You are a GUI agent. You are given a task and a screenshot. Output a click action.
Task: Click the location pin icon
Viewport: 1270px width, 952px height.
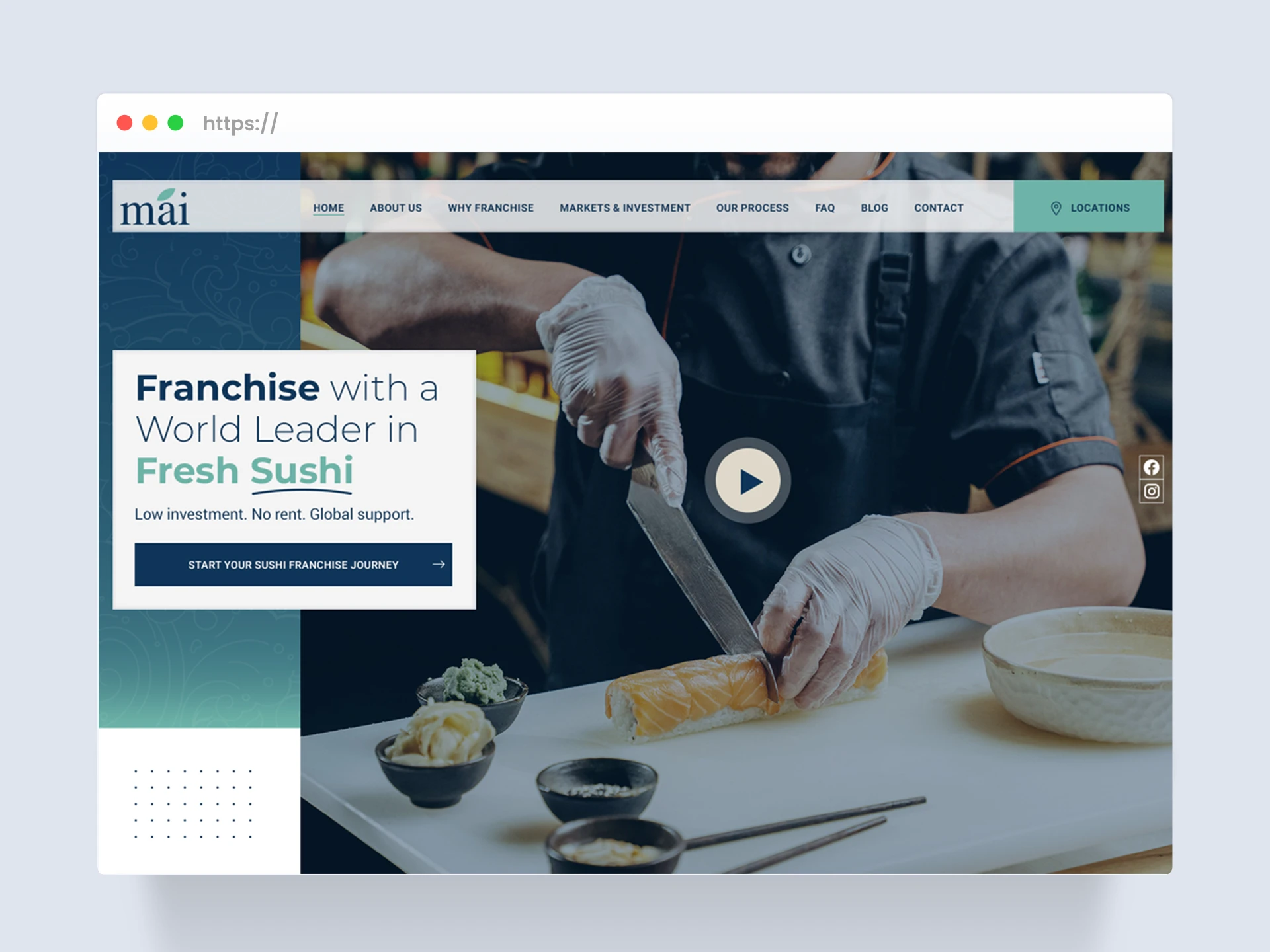pyautogui.click(x=1056, y=208)
